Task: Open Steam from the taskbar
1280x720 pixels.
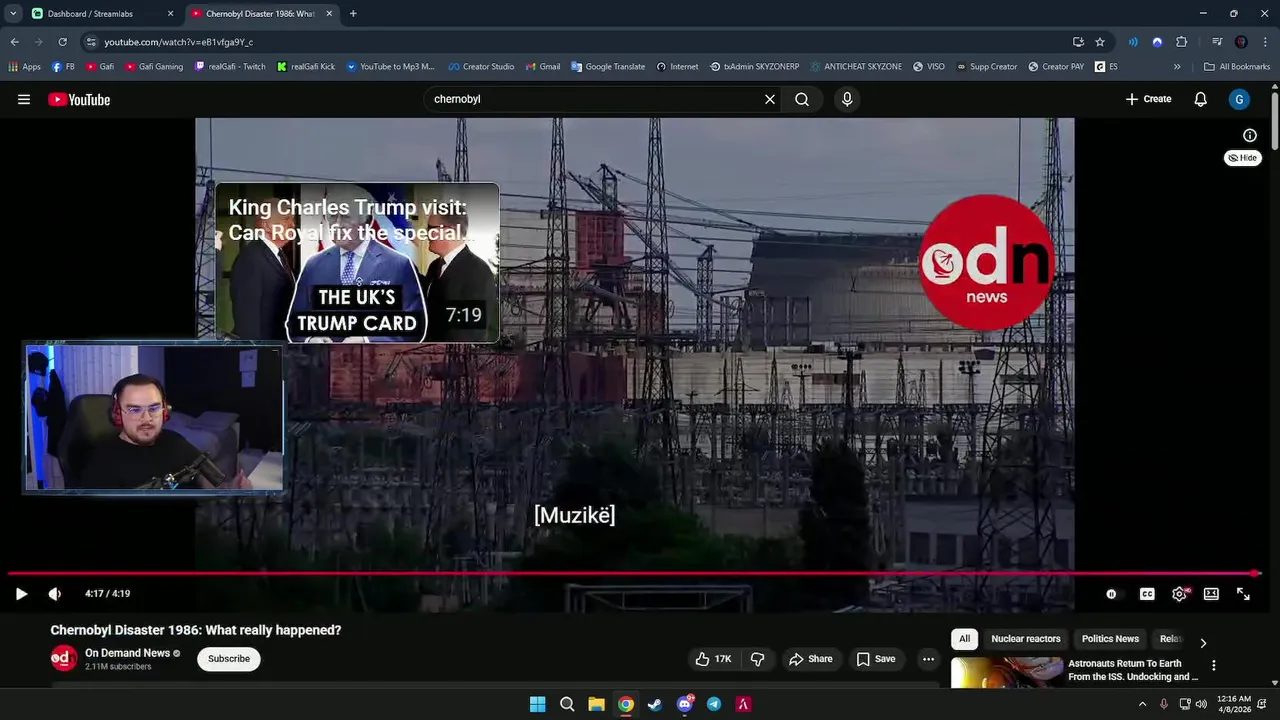Action: click(655, 704)
